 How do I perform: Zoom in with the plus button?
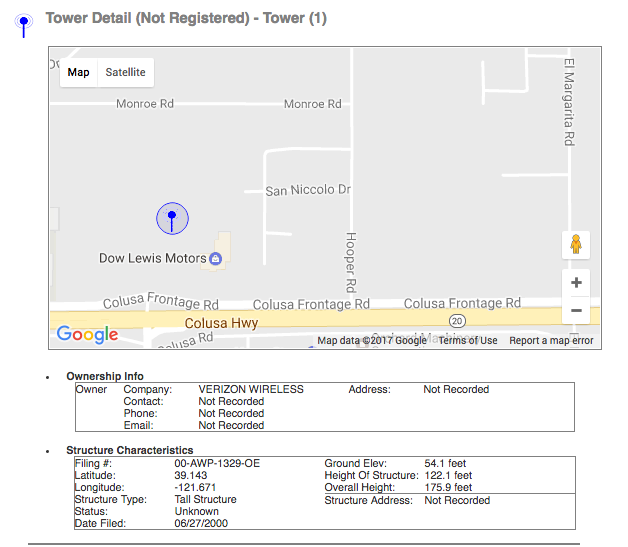pos(576,283)
